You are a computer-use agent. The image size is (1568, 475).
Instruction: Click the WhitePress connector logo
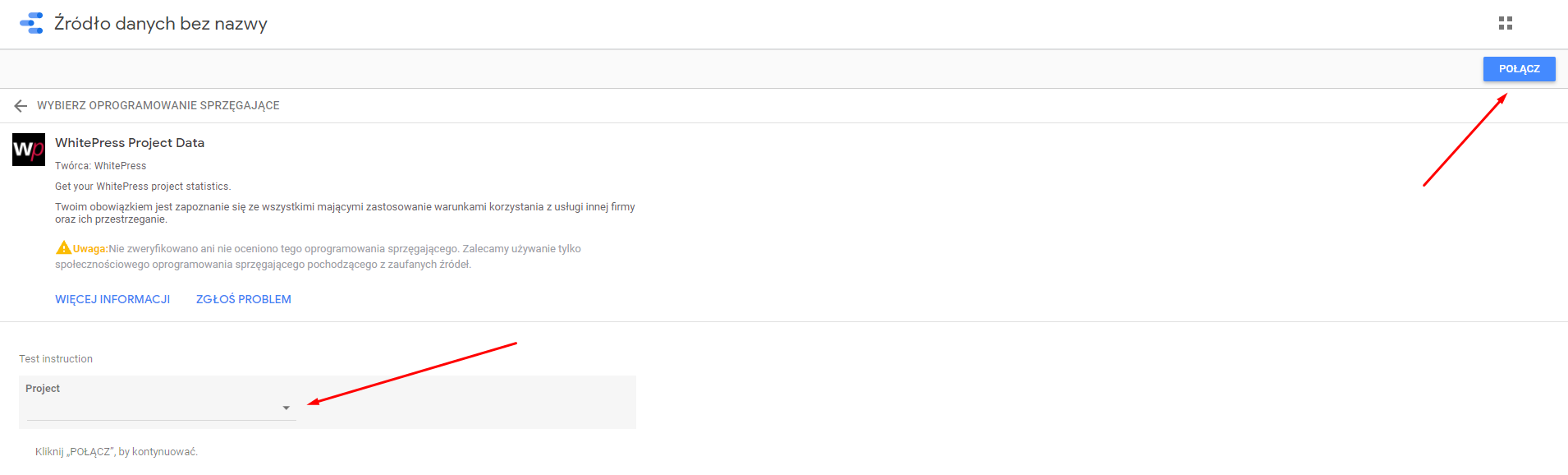pos(29,150)
